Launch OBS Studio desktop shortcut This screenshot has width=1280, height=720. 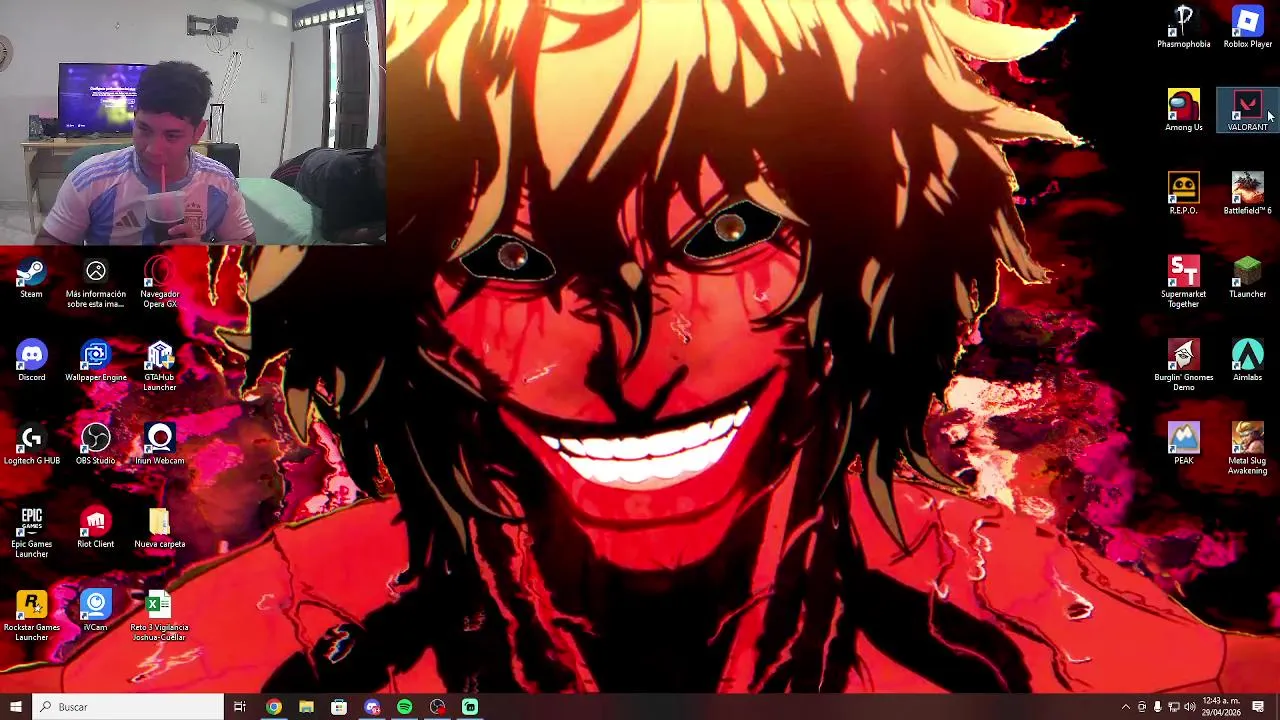96,444
